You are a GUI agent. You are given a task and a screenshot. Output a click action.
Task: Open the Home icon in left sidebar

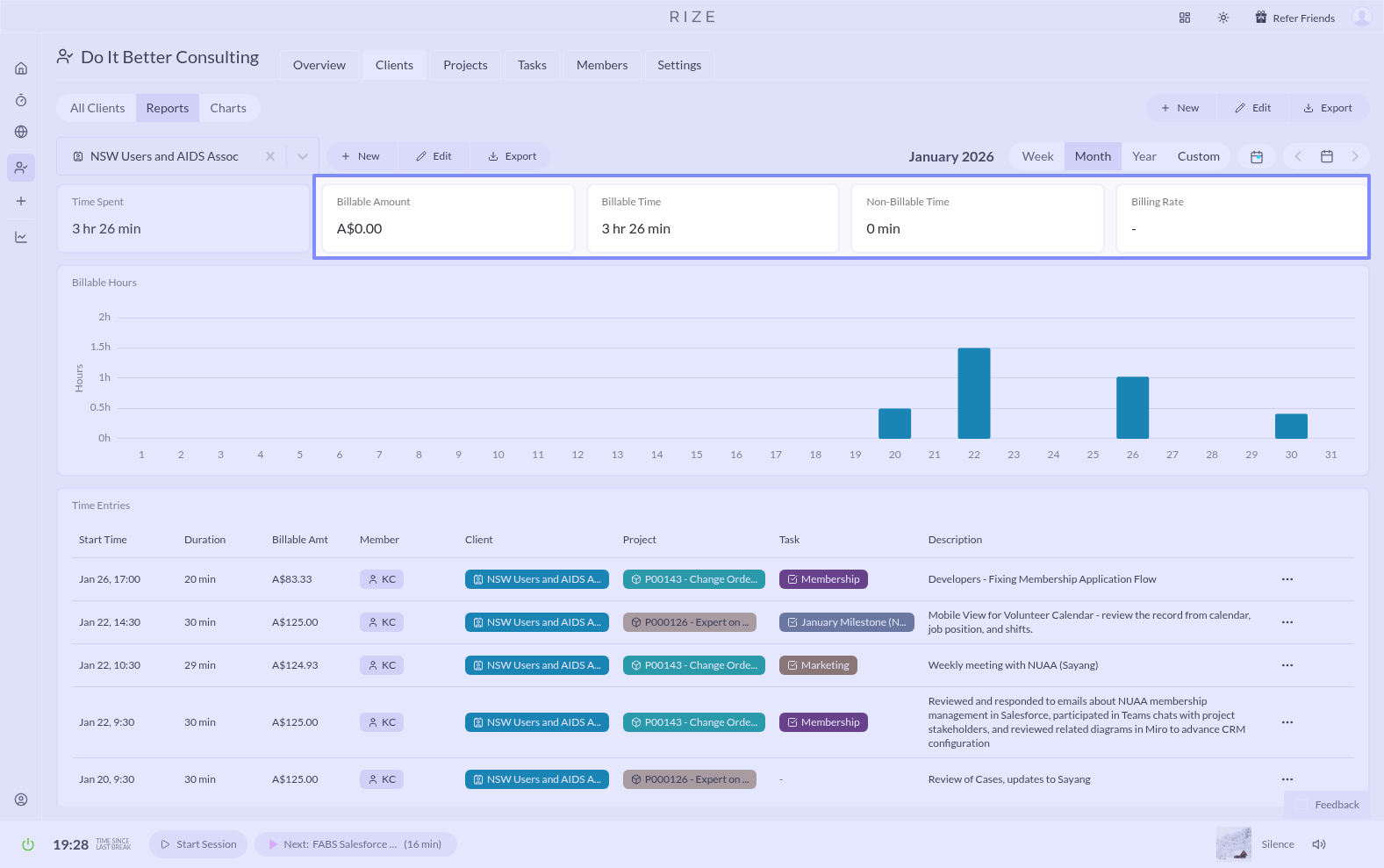pyautogui.click(x=21, y=68)
